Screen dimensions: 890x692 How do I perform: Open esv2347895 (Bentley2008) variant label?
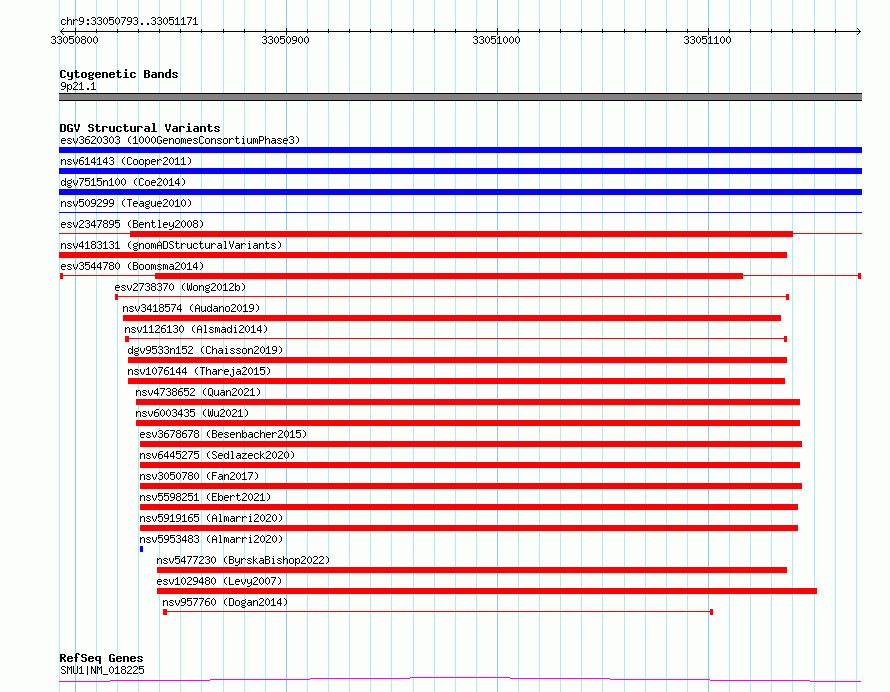coord(132,224)
